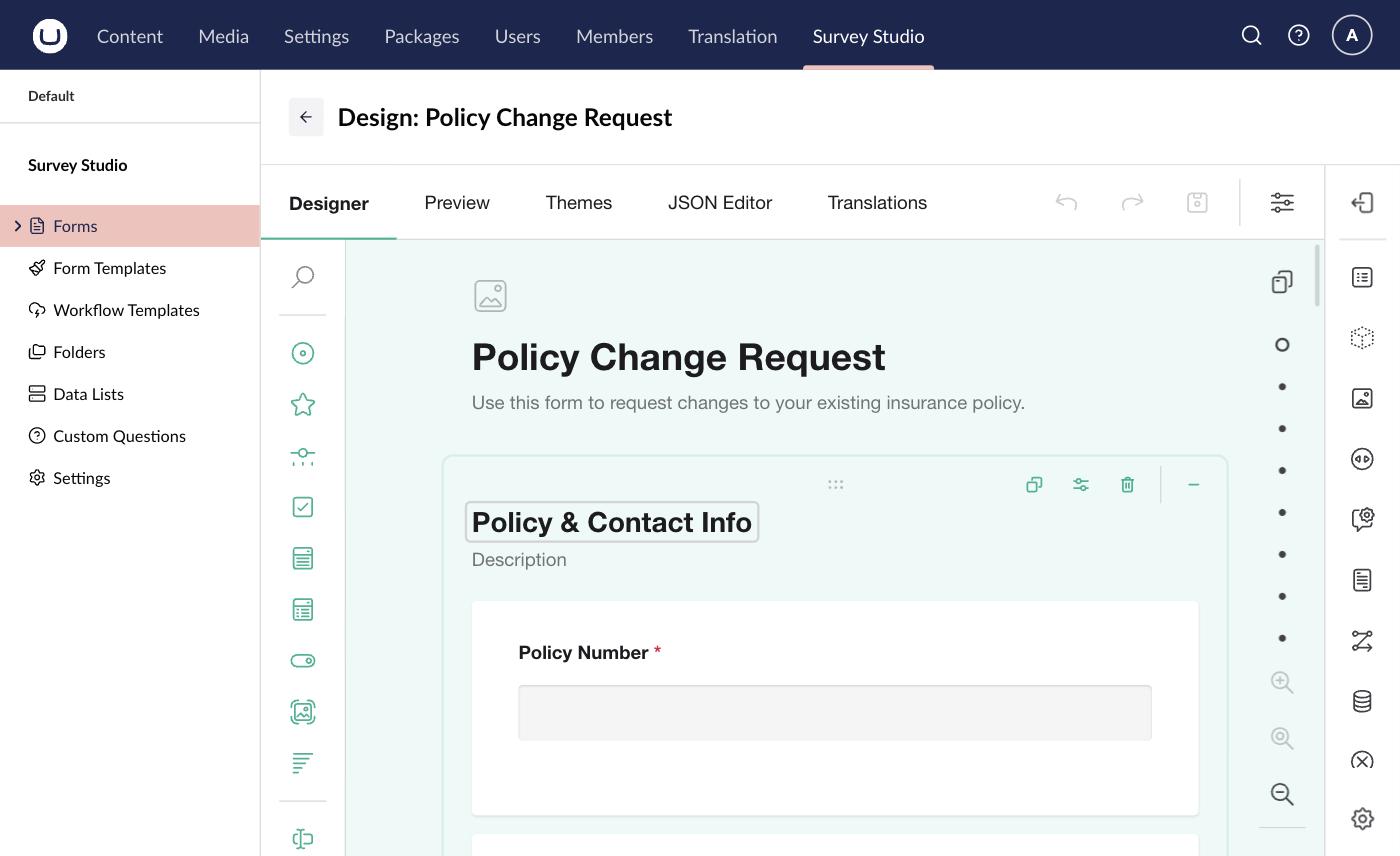Switch to the Themes tab
Viewport: 1400px width, 856px height.
(579, 203)
